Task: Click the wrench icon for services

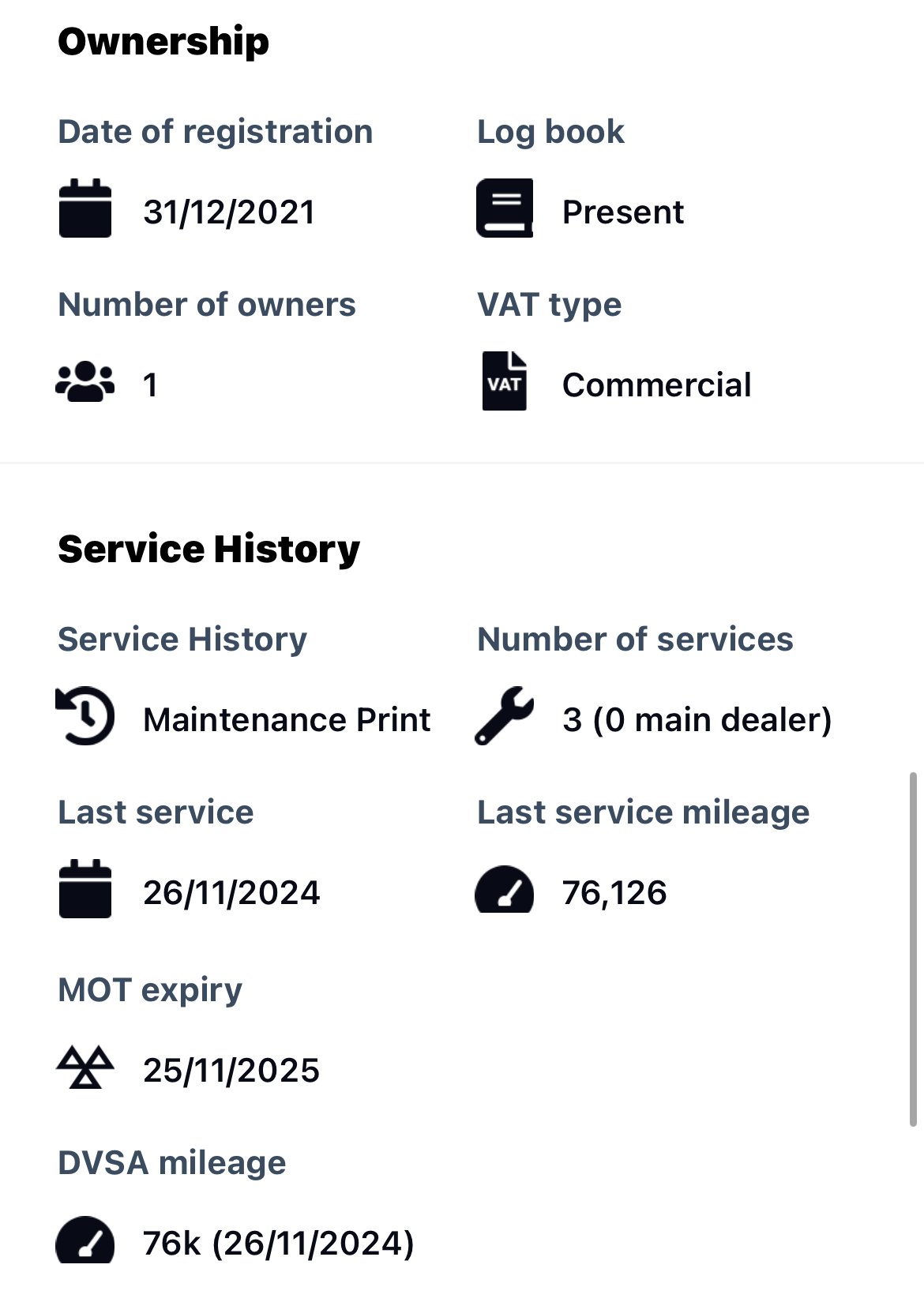Action: 505,716
